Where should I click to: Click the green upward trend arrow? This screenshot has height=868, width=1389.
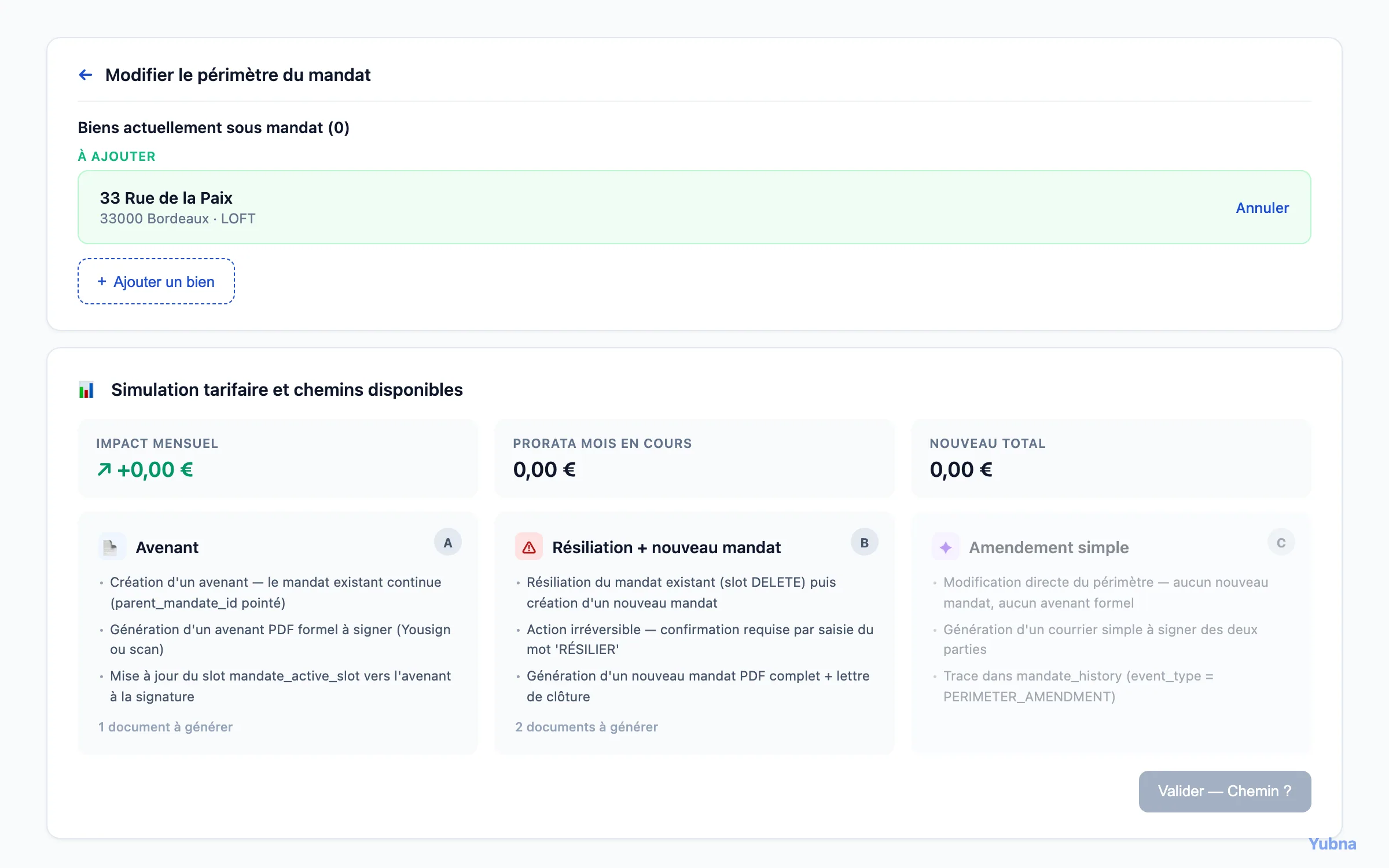point(105,469)
